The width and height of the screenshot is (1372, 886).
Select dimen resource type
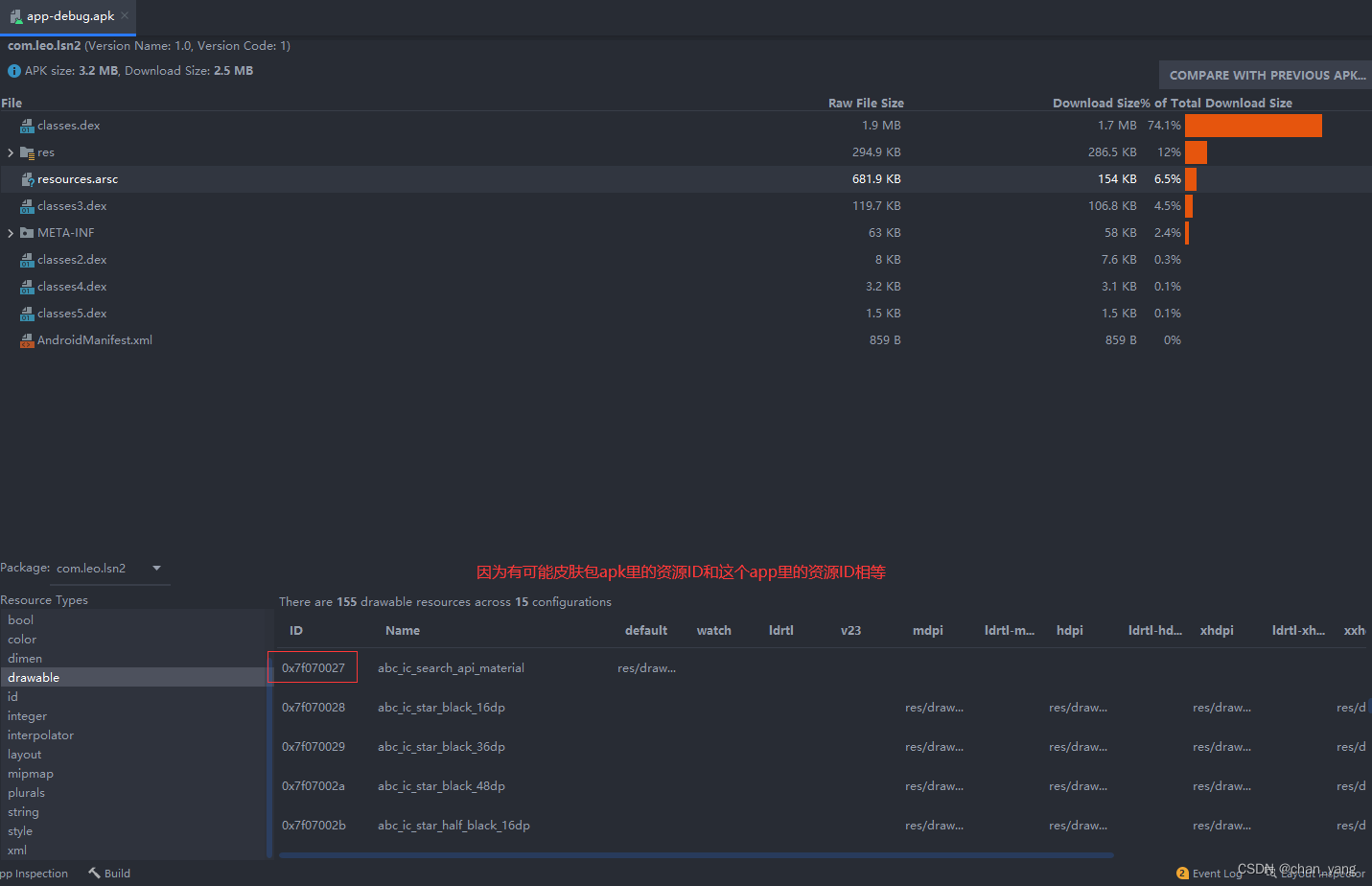click(x=134, y=659)
